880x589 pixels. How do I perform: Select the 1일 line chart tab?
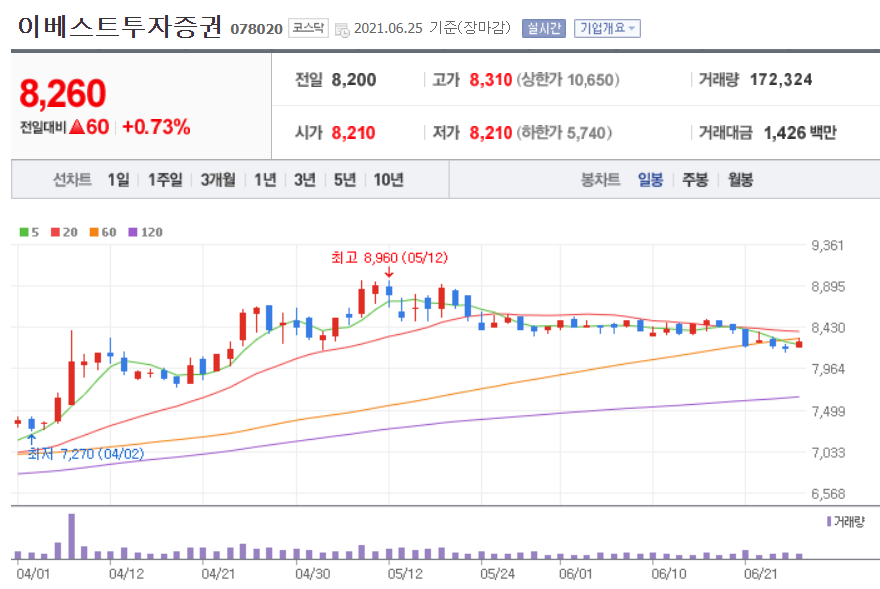pos(118,180)
